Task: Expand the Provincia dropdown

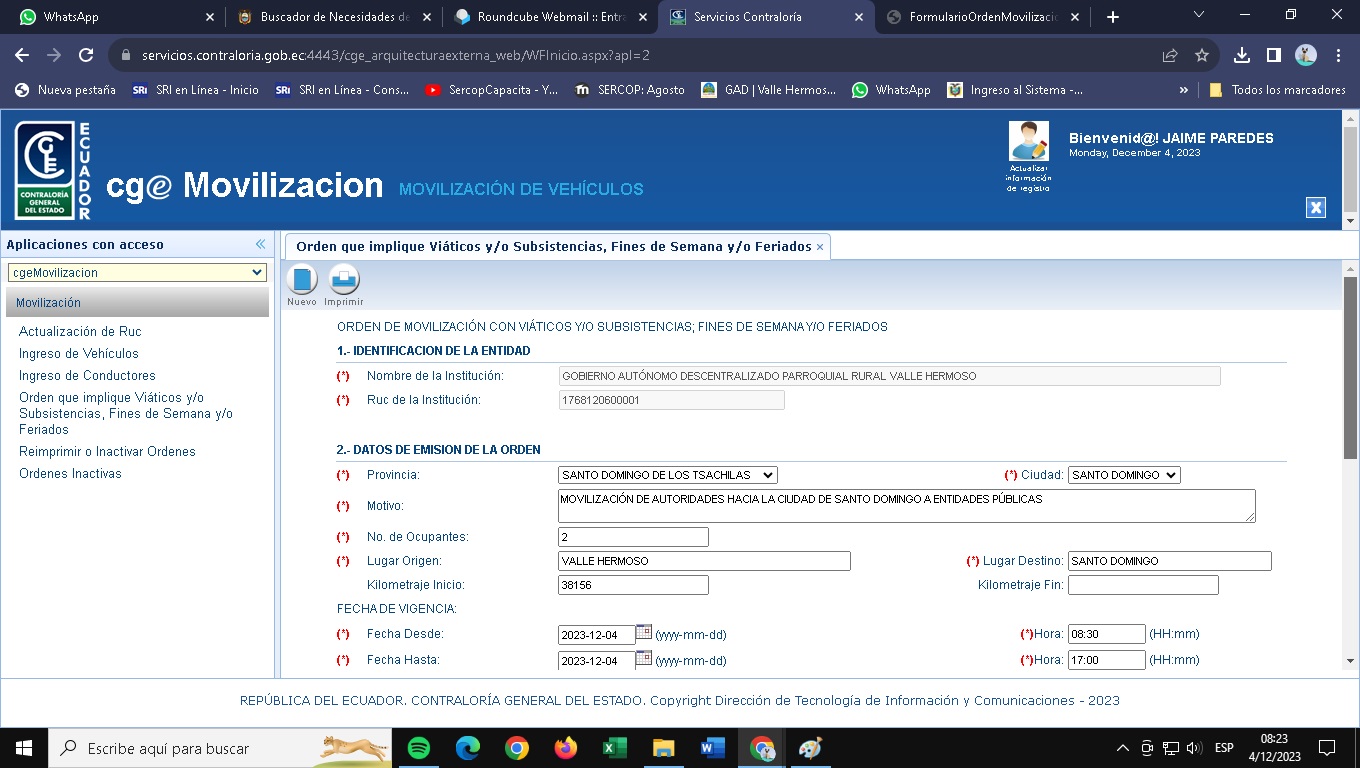Action: [x=667, y=475]
